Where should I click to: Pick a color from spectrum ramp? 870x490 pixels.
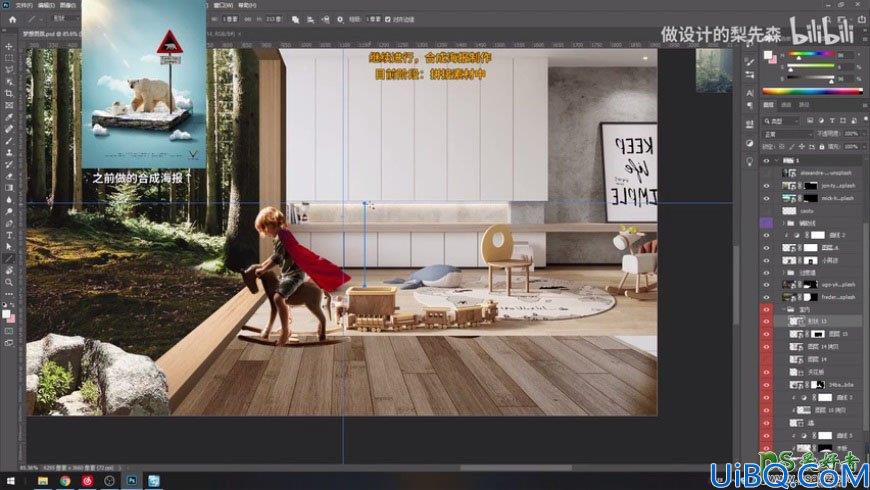[812, 90]
